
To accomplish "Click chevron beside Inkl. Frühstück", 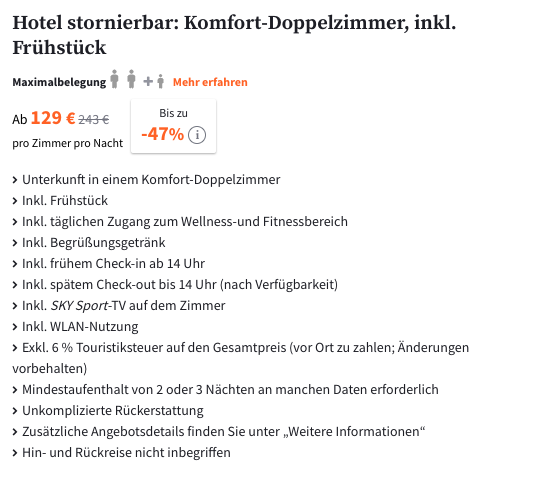I will (15, 201).
